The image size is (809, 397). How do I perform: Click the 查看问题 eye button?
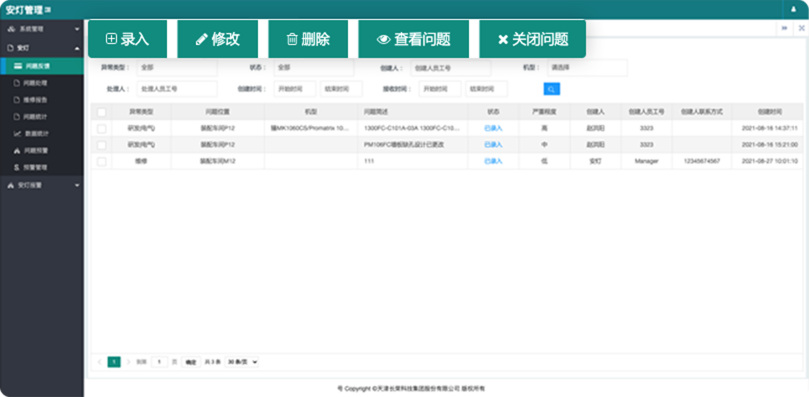[414, 39]
